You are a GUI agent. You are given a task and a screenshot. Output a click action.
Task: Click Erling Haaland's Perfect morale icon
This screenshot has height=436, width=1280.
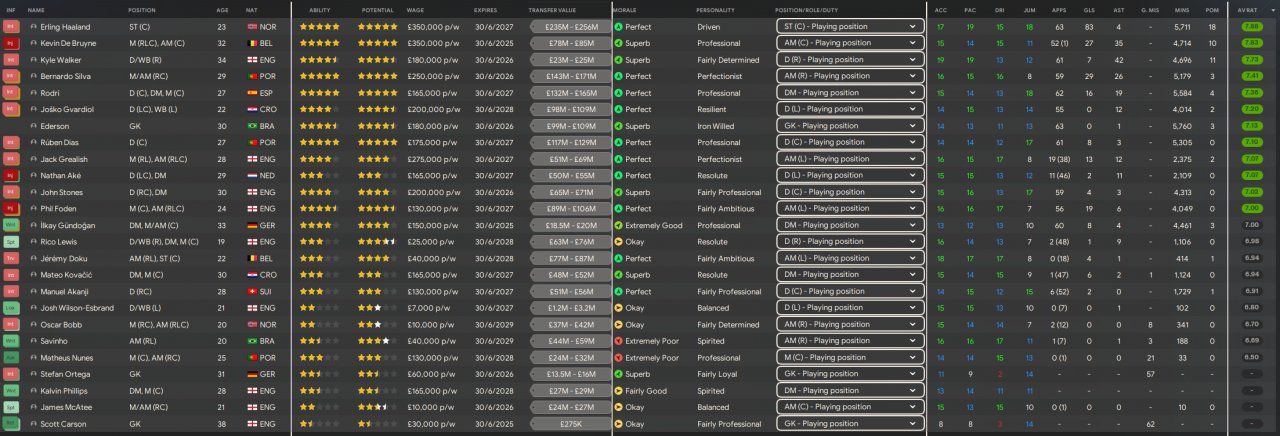pos(618,27)
